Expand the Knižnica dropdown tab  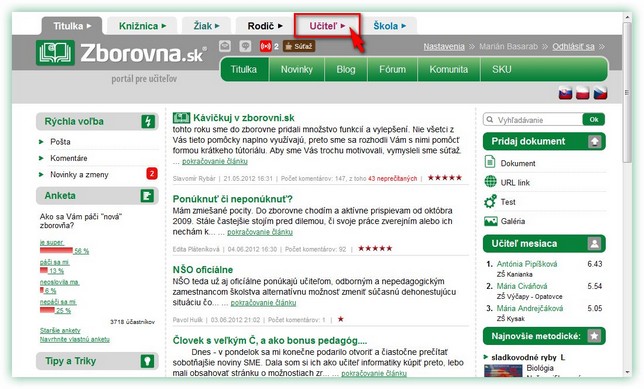142,26
